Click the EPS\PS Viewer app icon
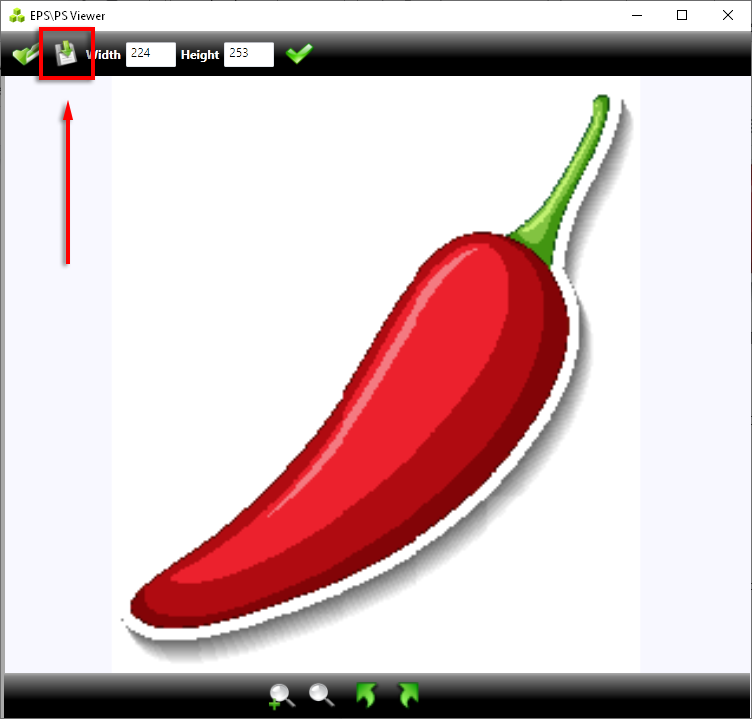The image size is (752, 719). [17, 15]
